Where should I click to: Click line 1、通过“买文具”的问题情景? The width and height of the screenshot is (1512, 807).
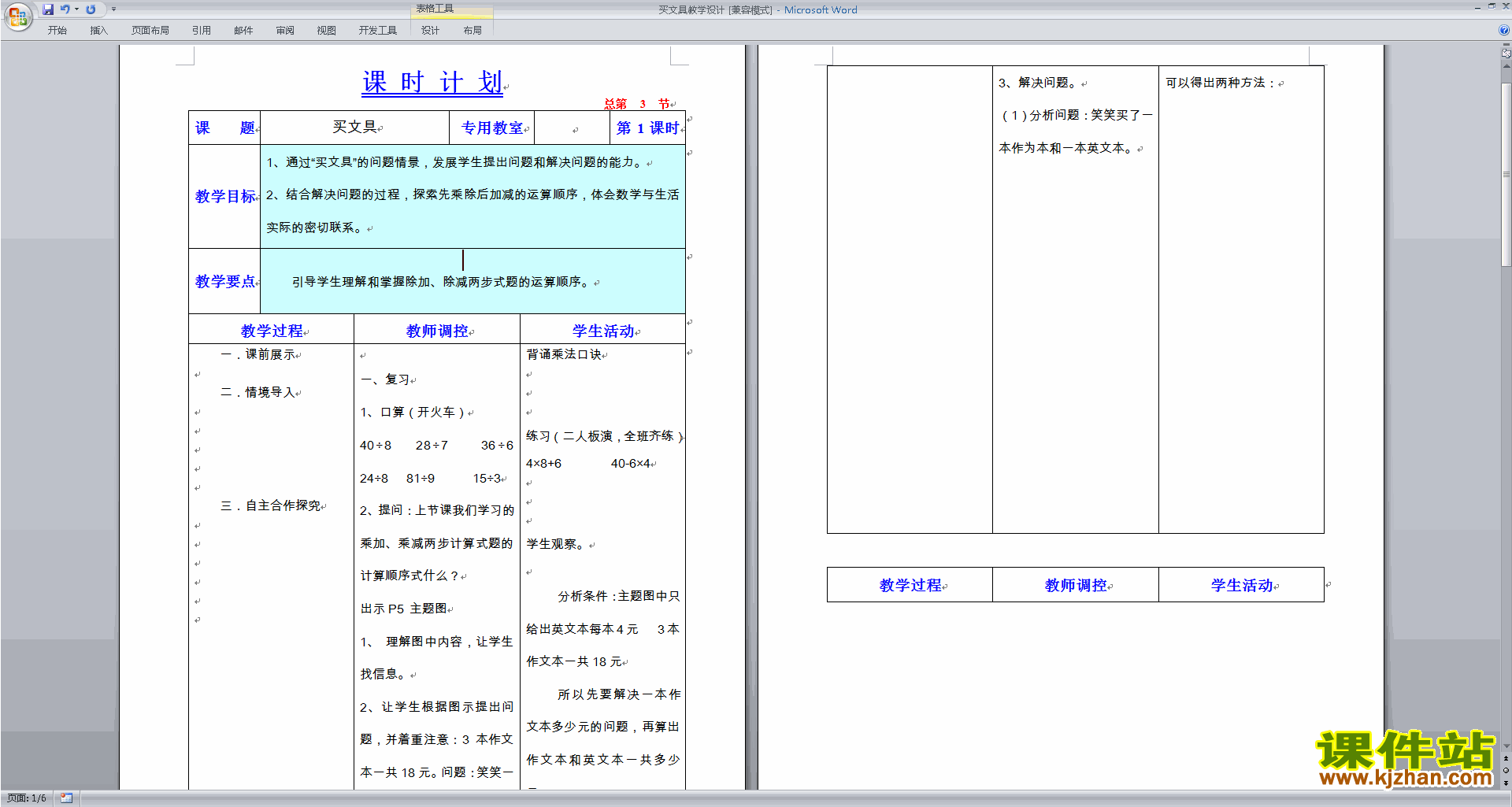click(456, 162)
